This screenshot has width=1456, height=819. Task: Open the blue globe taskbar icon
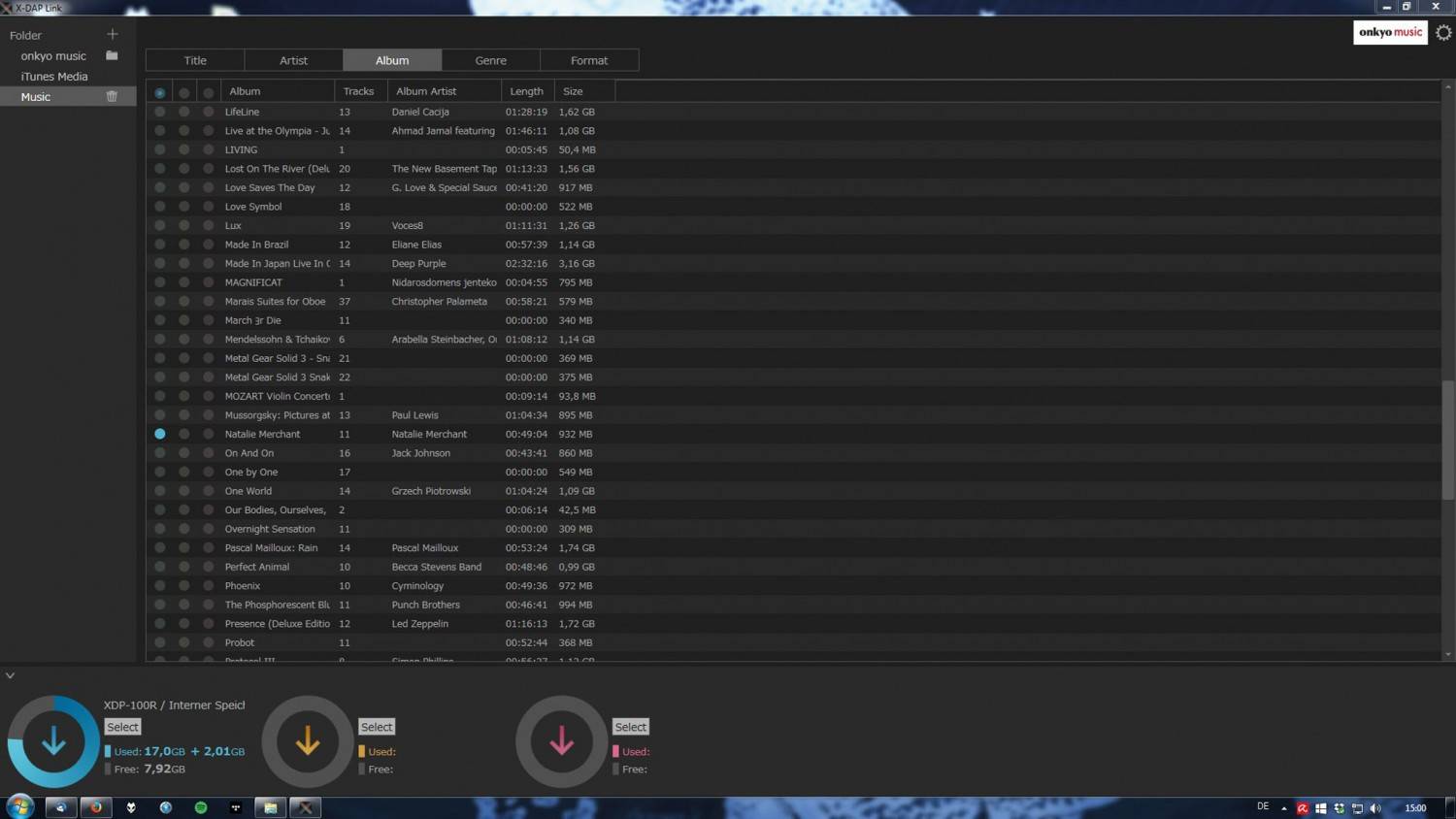coord(166,807)
